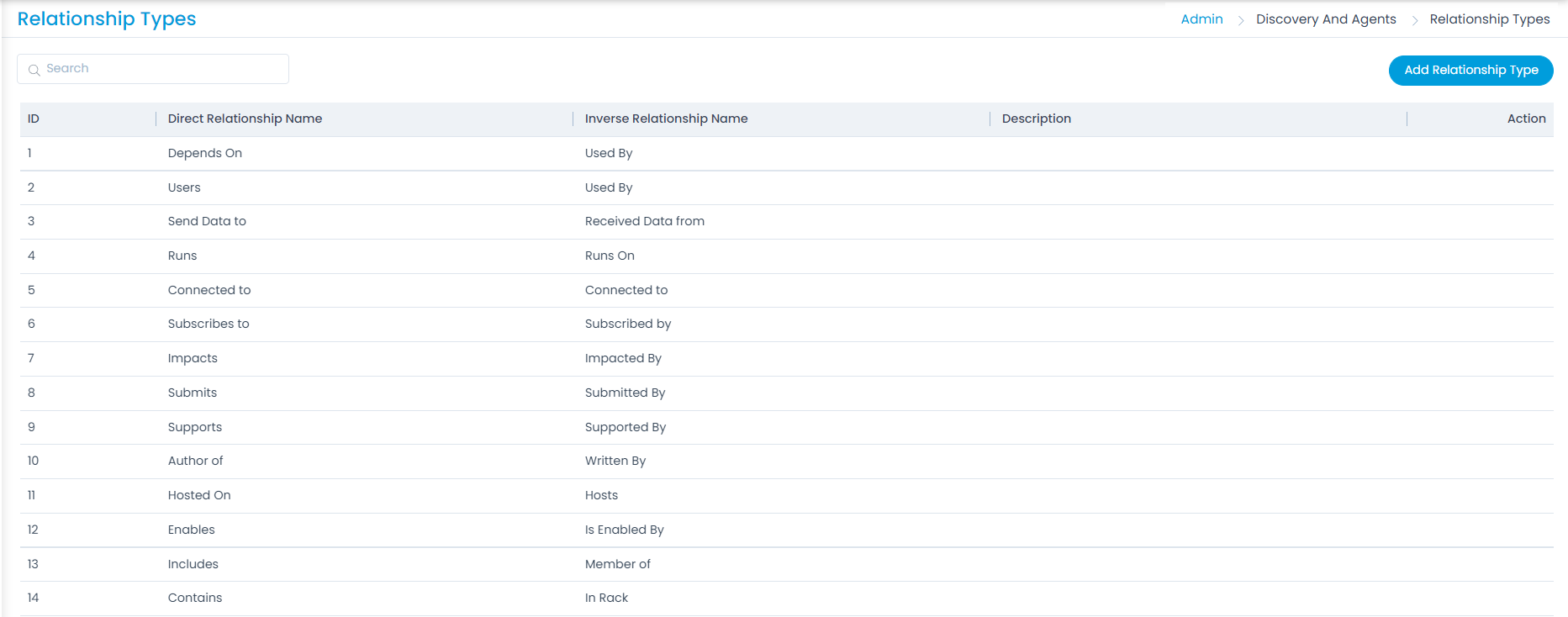
Task: Click the Runs On cell
Action: (x=610, y=256)
